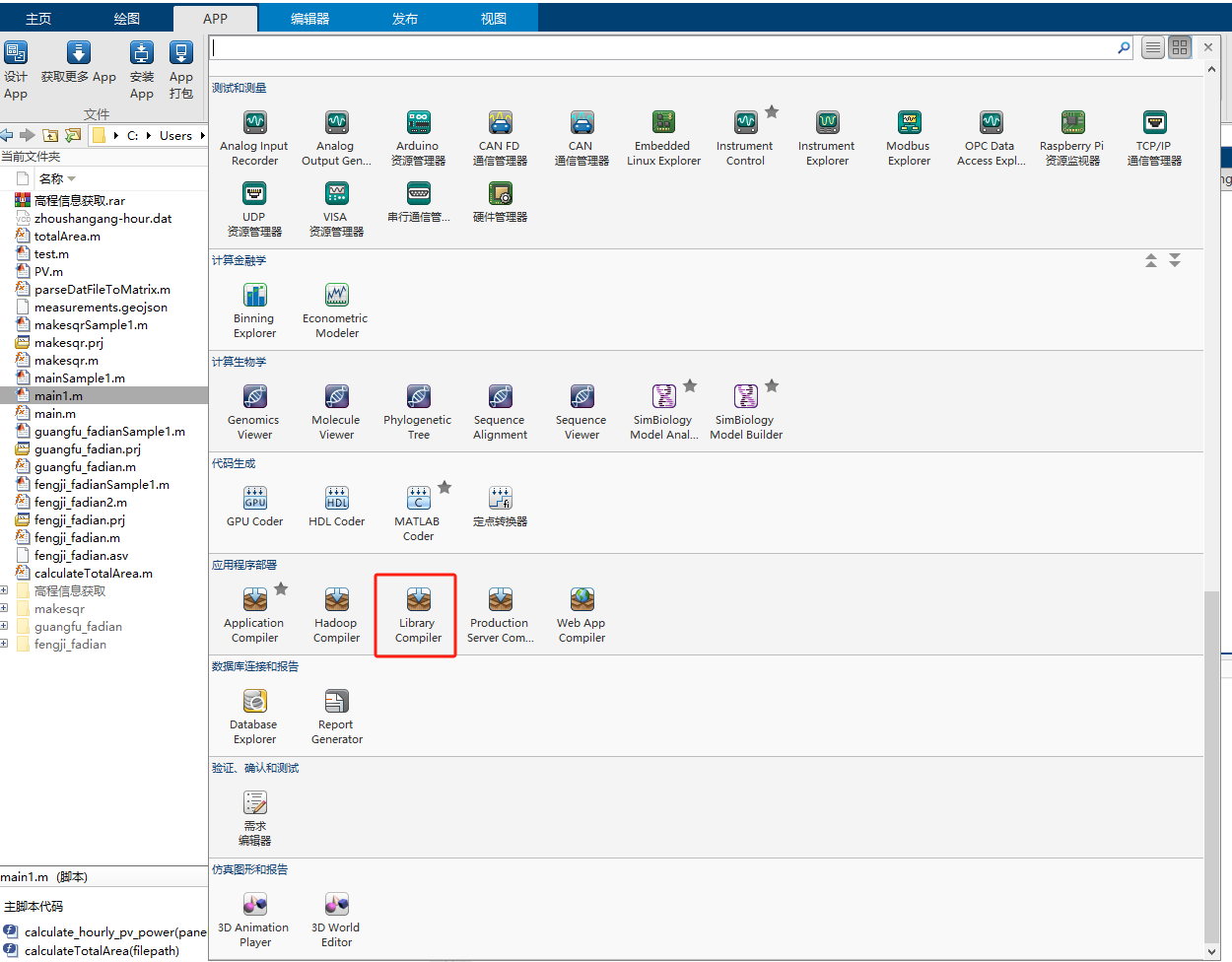
Task: Expand path arrow after Users
Action: tap(202, 136)
